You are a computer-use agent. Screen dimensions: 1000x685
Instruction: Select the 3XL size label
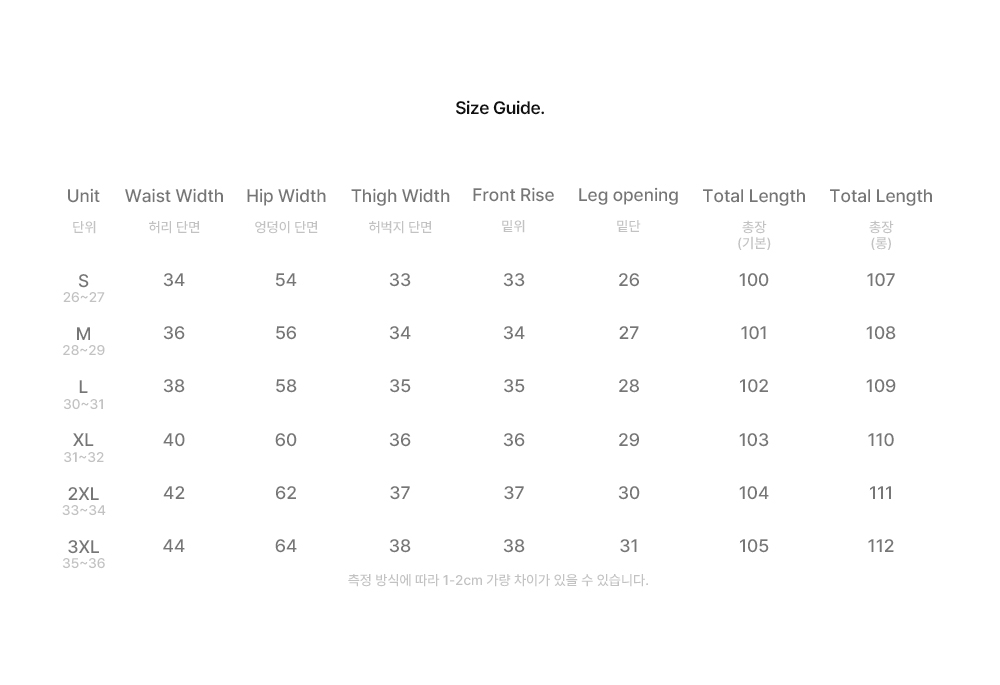[83, 547]
